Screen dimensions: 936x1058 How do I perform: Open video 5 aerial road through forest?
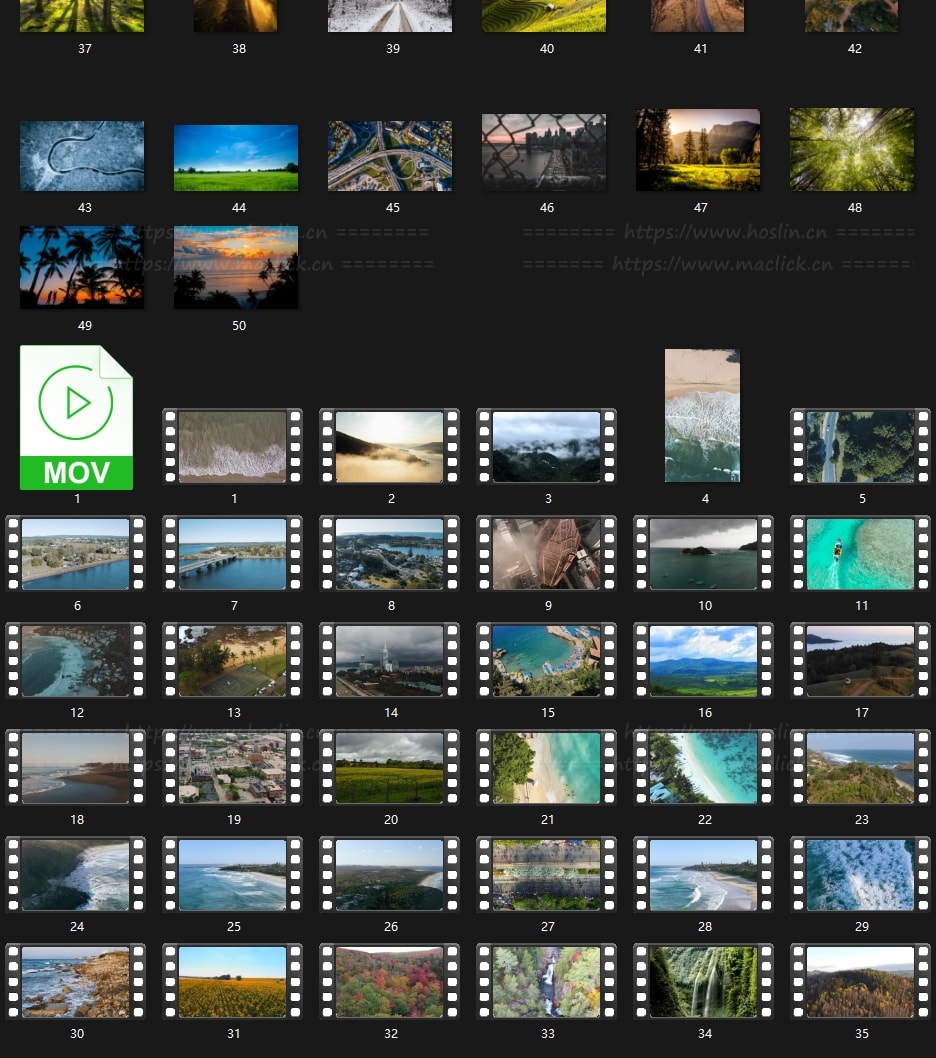tap(860, 446)
